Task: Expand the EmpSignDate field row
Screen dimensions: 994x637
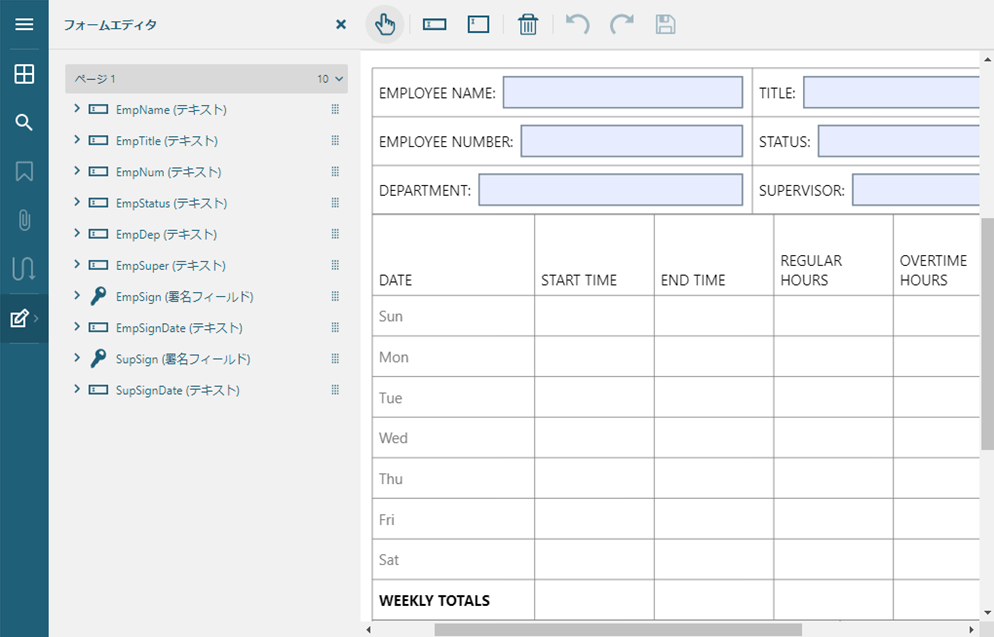Action: [77, 327]
